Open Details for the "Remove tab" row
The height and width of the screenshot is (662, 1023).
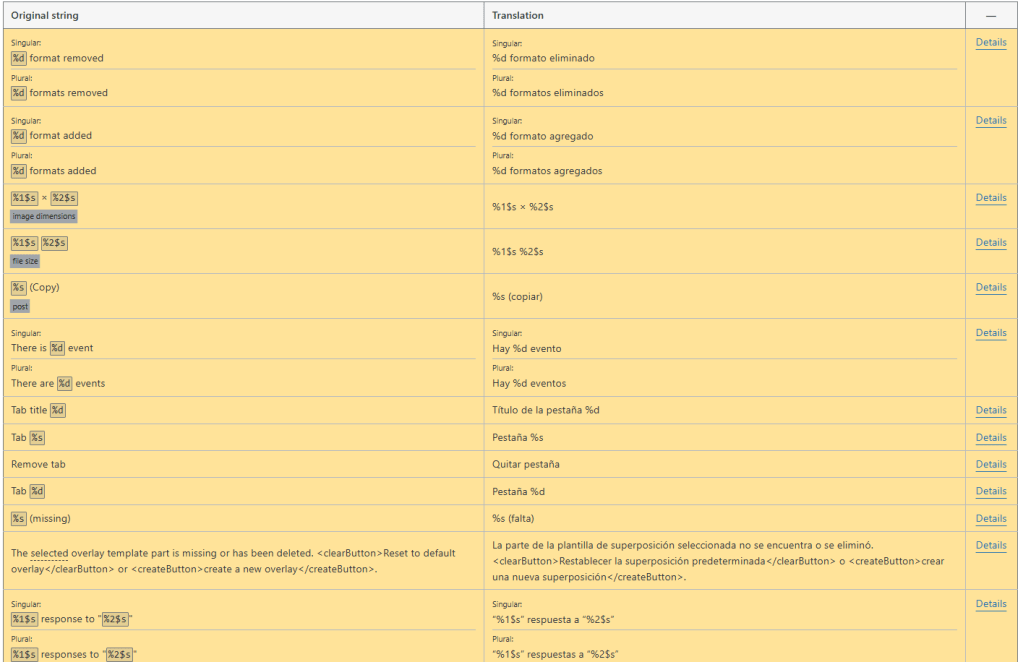click(x=990, y=464)
